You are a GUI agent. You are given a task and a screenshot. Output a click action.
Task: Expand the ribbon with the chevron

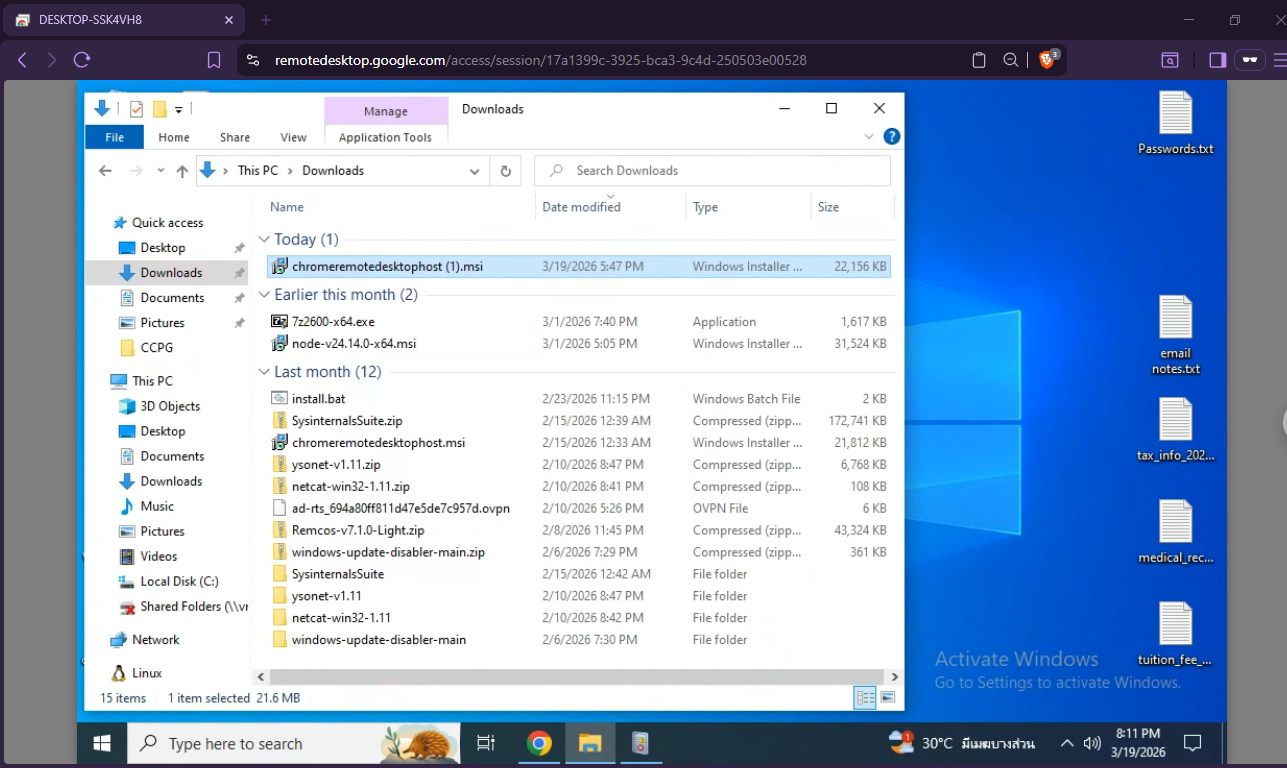(868, 137)
